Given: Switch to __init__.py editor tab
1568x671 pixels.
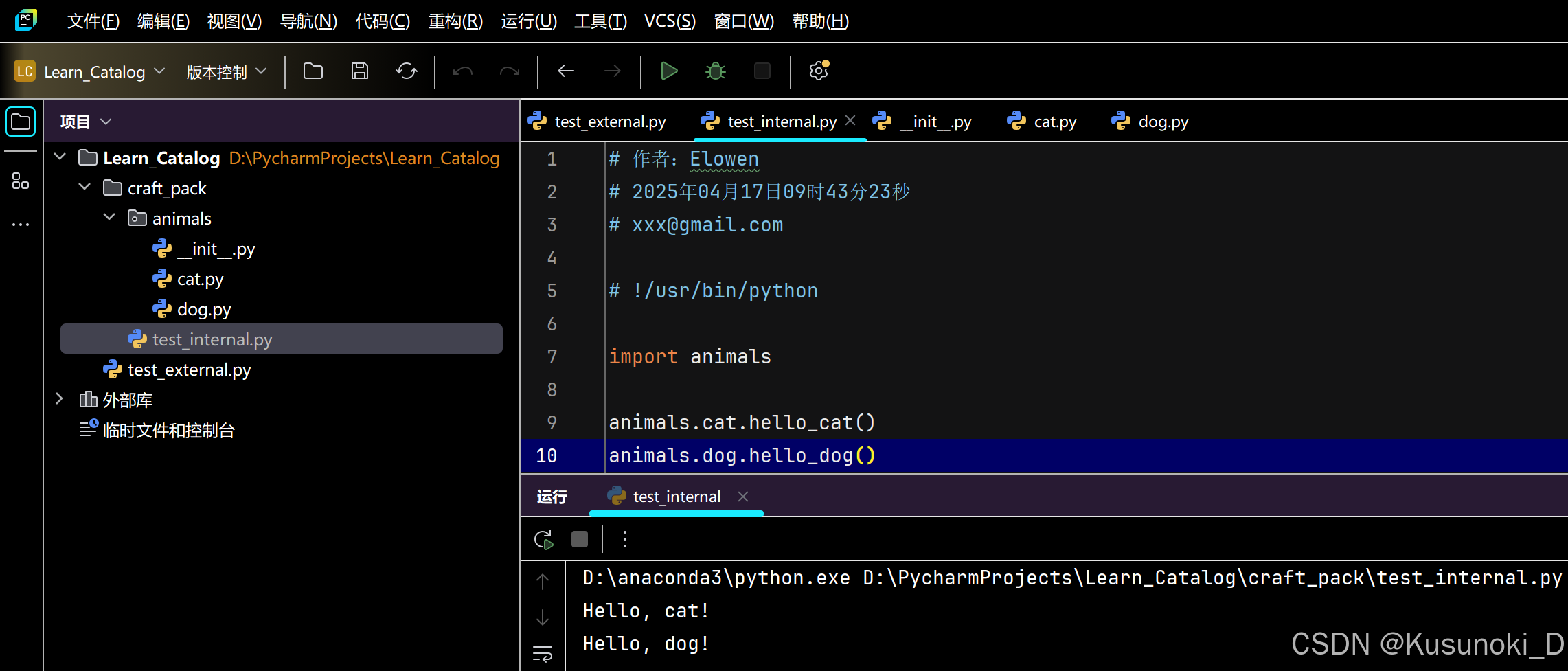Looking at the screenshot, I should click(923, 122).
